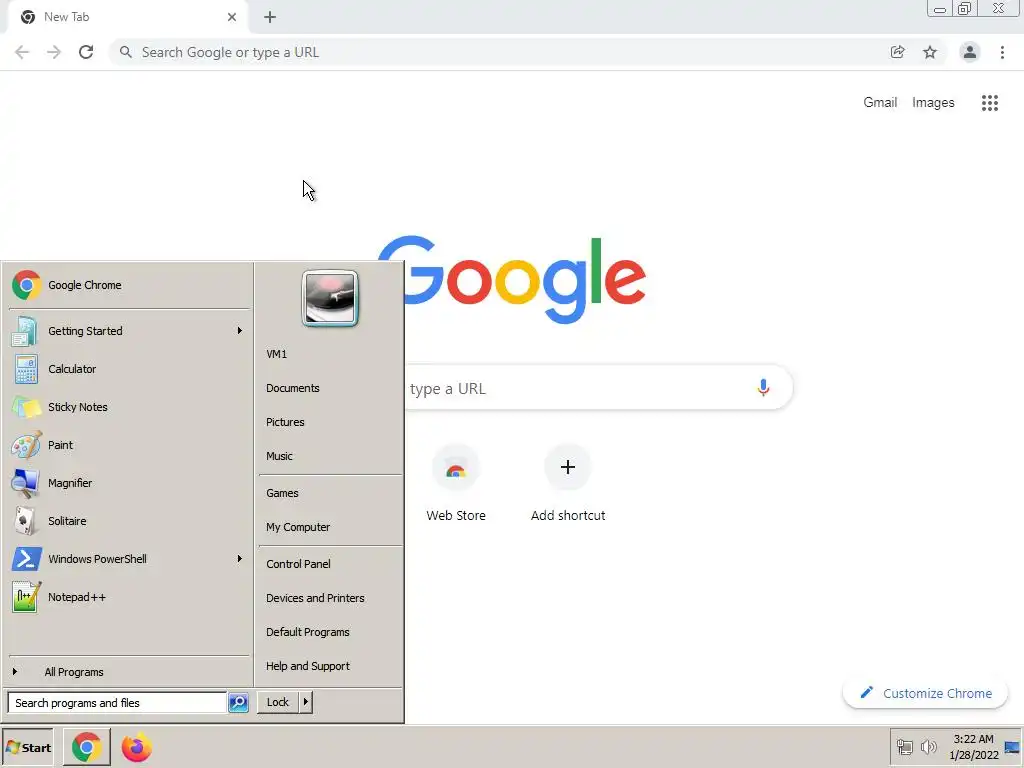Close the New Tab tab
This screenshot has height=768, width=1024.
point(232,17)
